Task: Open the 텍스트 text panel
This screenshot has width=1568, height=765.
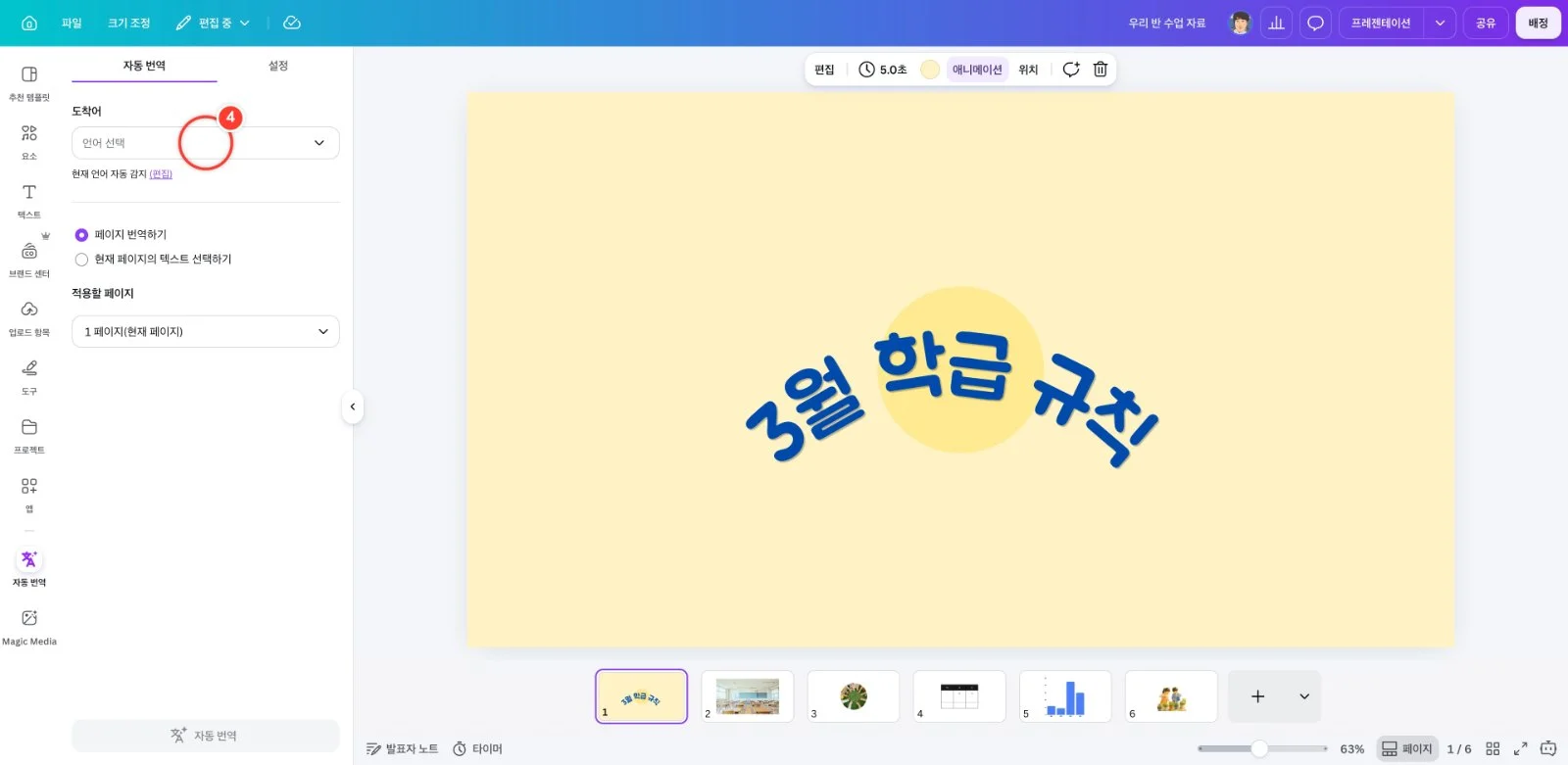Action: pyautogui.click(x=29, y=201)
